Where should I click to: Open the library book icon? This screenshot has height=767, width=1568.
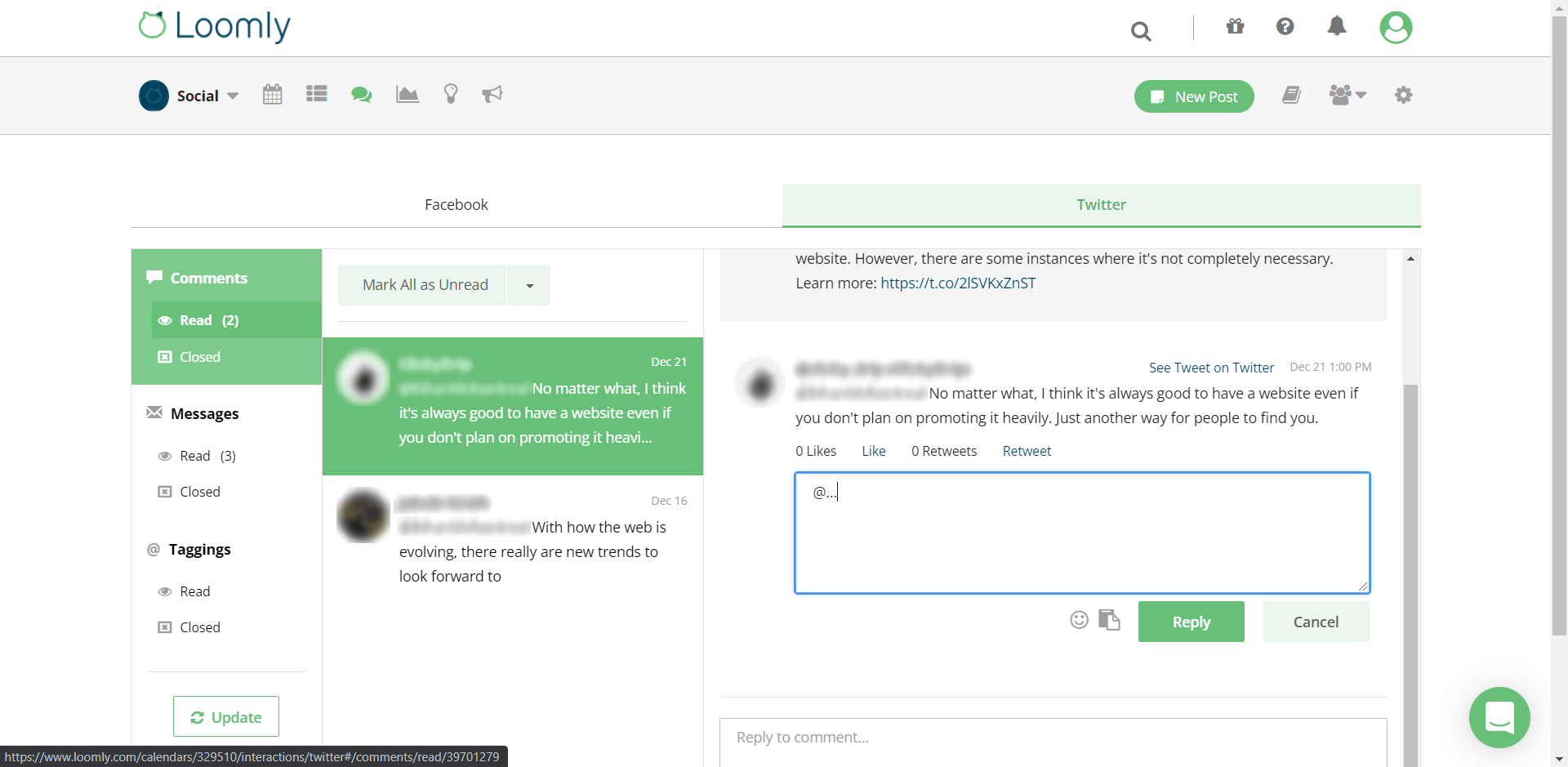[x=1291, y=95]
